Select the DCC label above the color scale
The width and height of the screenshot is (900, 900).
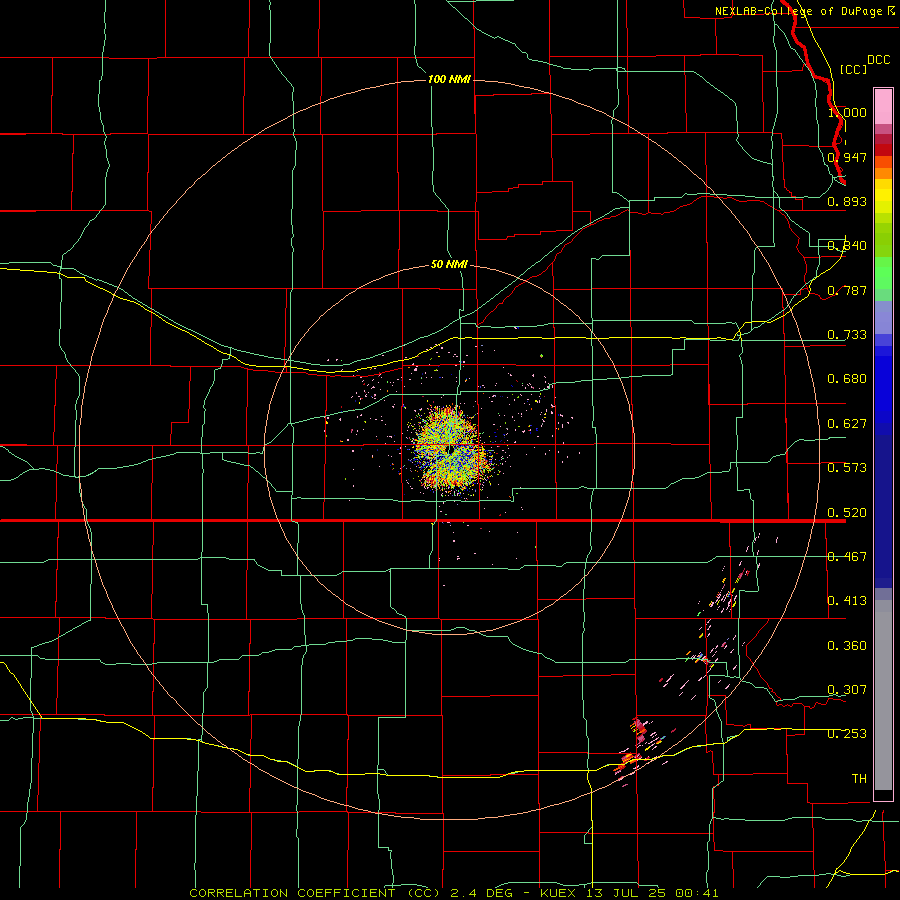click(878, 60)
